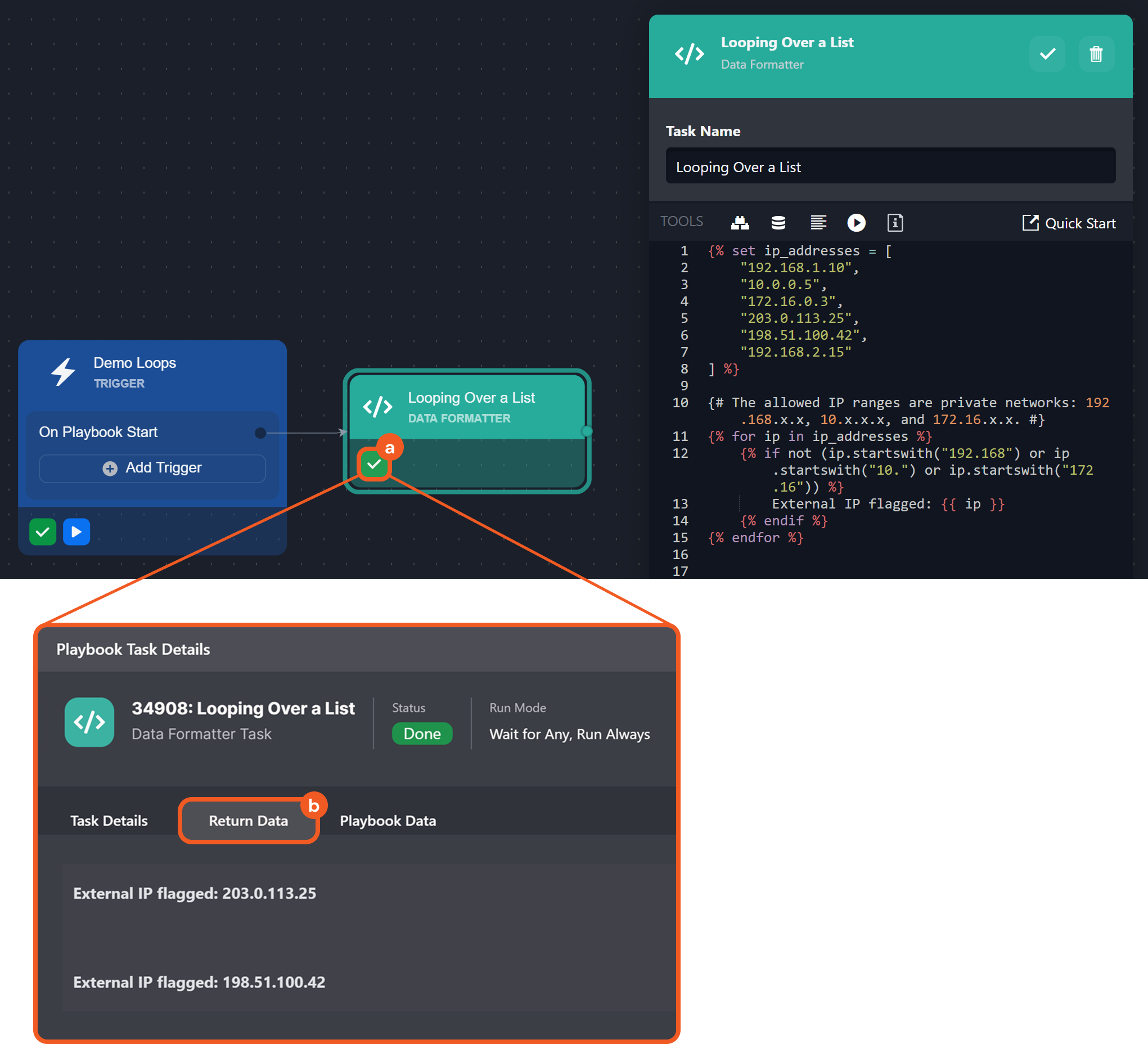This screenshot has width=1148, height=1044.
Task: Click the lightning bolt trigger icon
Action: 63,372
